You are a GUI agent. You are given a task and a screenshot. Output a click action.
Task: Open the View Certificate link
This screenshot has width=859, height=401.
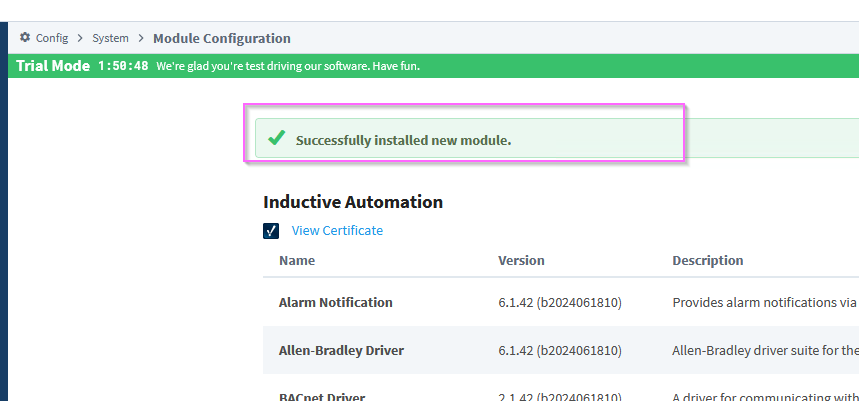coord(337,231)
